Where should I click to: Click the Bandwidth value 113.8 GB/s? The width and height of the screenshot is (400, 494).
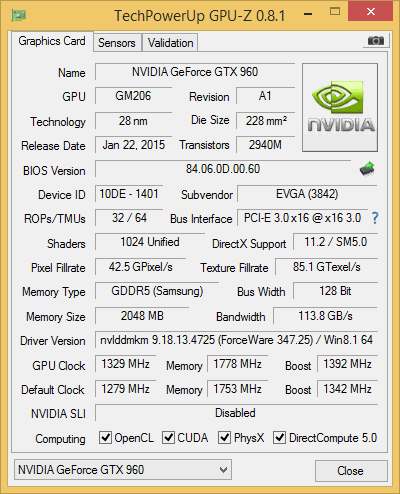(x=325, y=315)
